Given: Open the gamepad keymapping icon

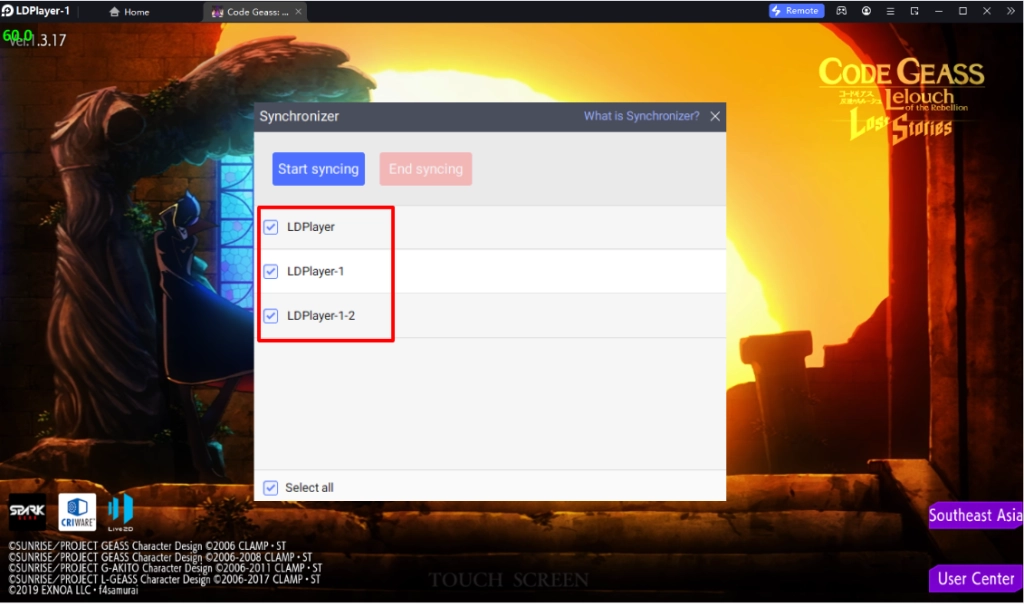Looking at the screenshot, I should click(842, 11).
